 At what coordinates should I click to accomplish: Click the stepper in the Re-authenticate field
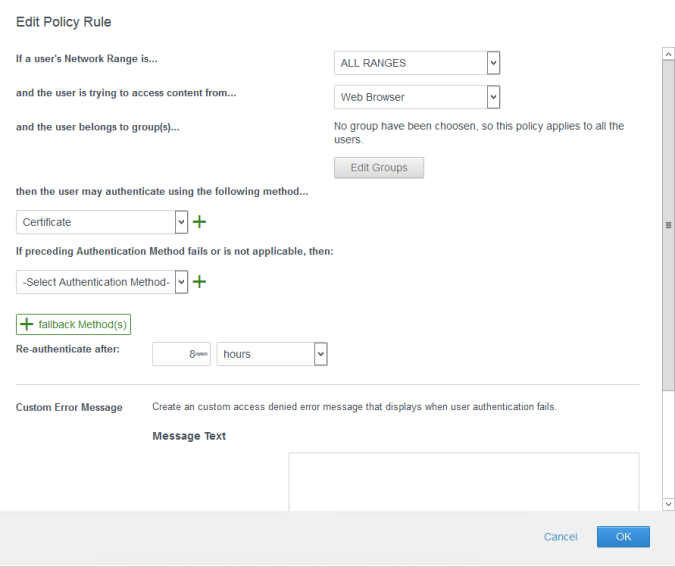point(202,354)
